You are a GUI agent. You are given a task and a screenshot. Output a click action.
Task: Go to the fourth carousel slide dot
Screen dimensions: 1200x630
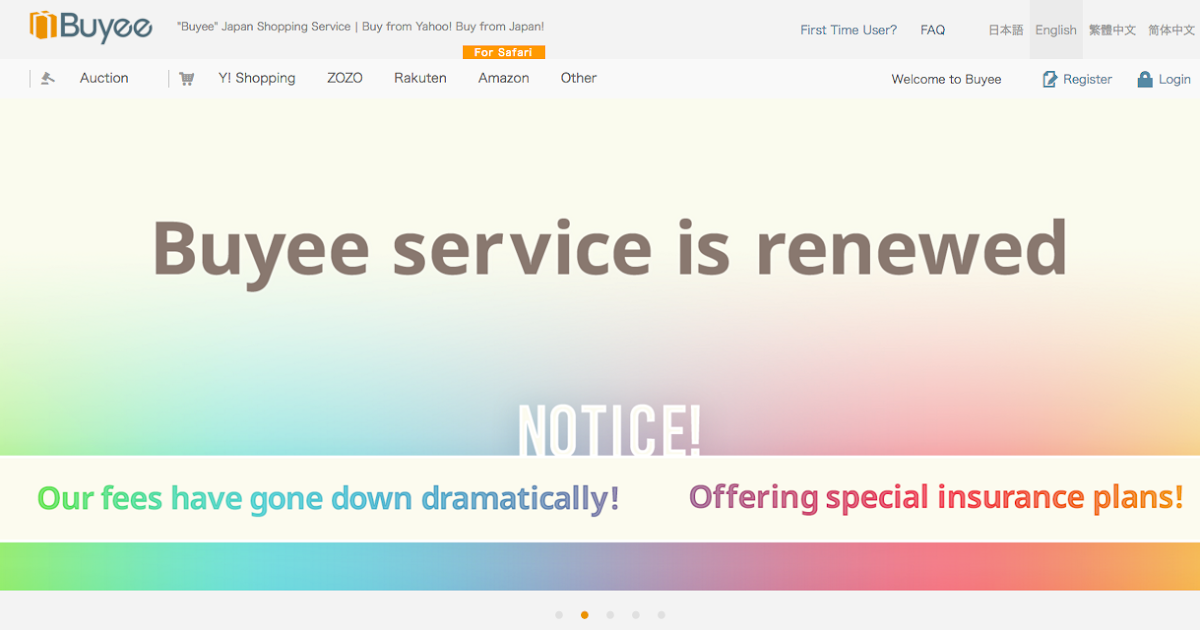point(636,615)
